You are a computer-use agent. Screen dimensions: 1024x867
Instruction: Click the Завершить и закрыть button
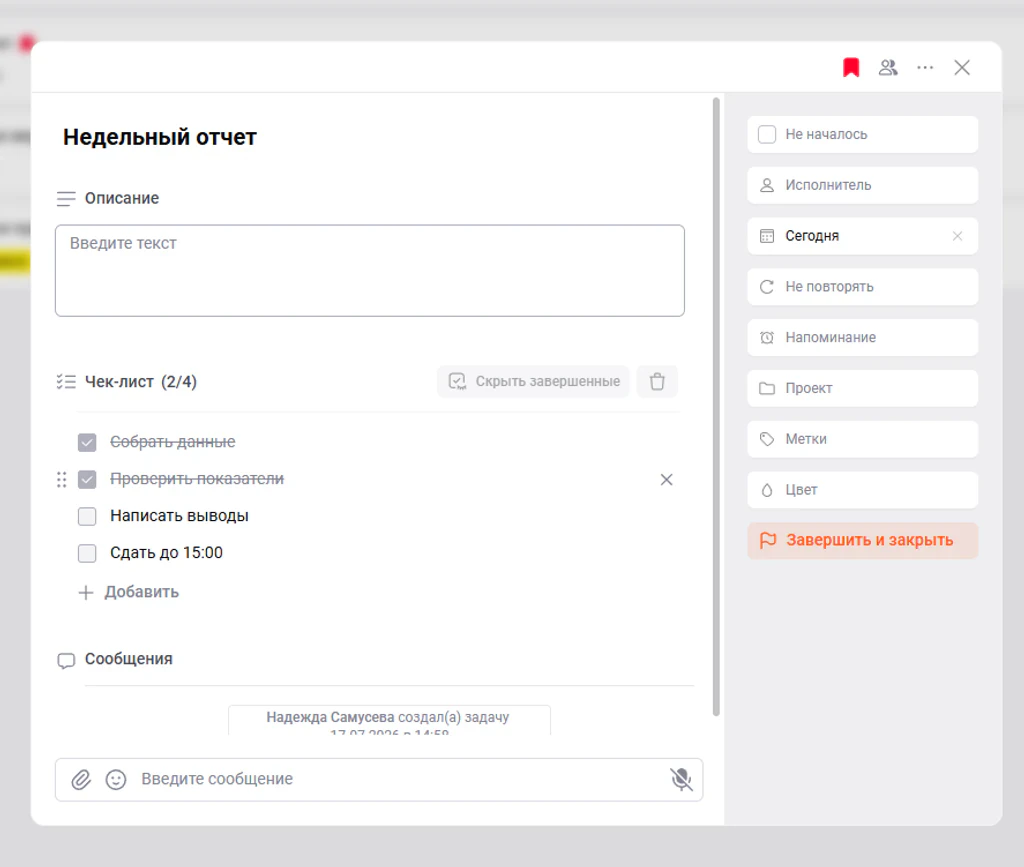pyautogui.click(x=863, y=541)
